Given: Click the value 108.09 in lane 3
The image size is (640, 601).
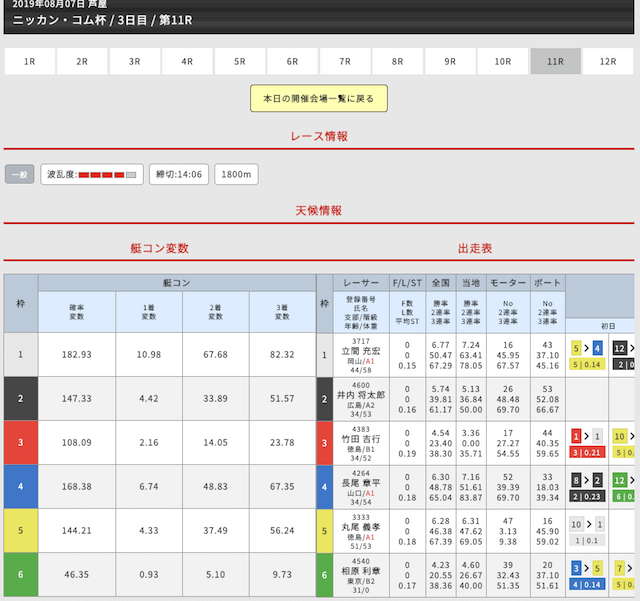Looking at the screenshot, I should point(77,443).
